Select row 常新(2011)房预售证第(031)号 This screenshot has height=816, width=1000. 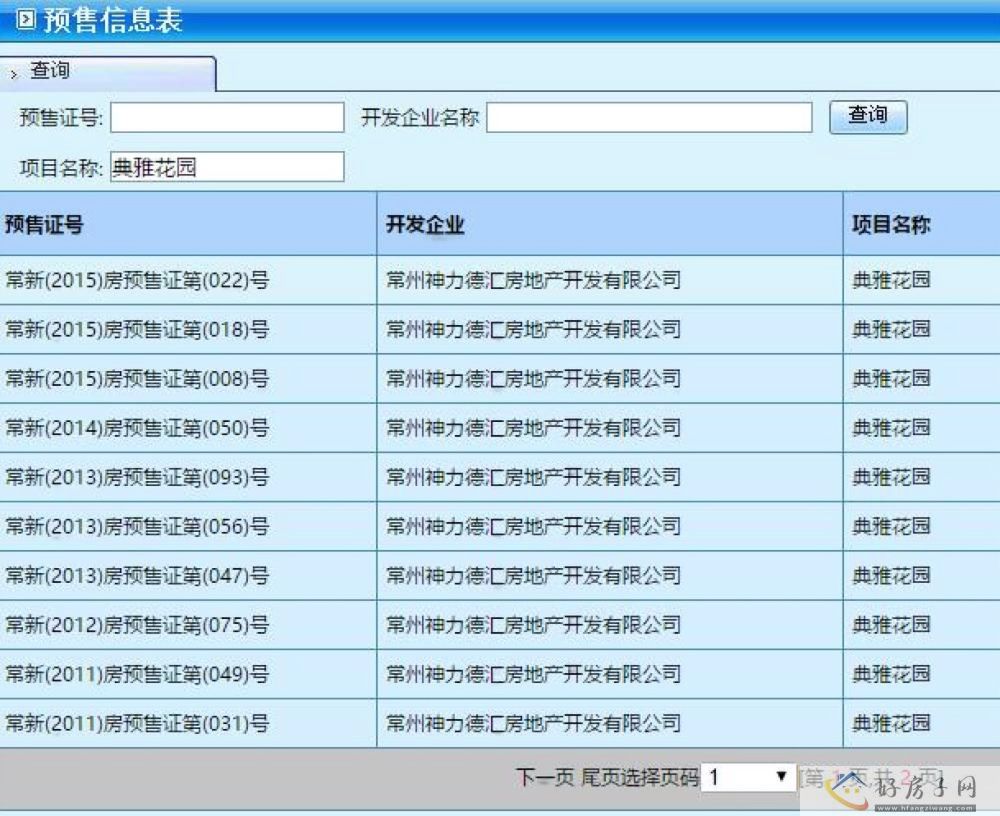pos(137,723)
